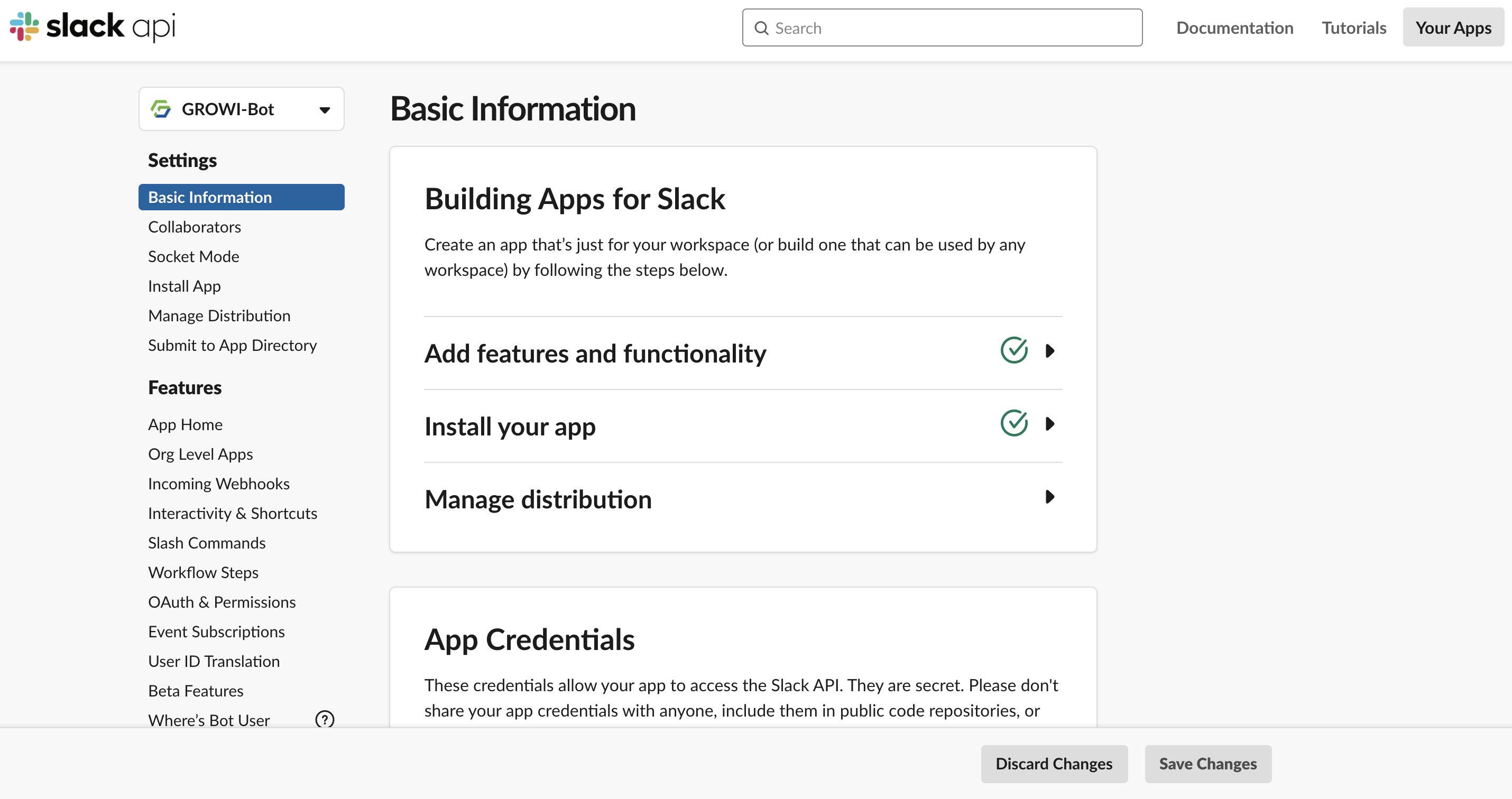Select Basic Information in sidebar

pyautogui.click(x=241, y=197)
